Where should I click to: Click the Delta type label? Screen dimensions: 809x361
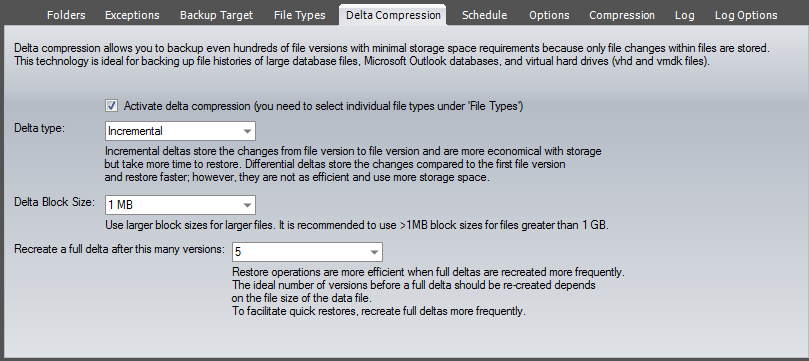(40, 128)
